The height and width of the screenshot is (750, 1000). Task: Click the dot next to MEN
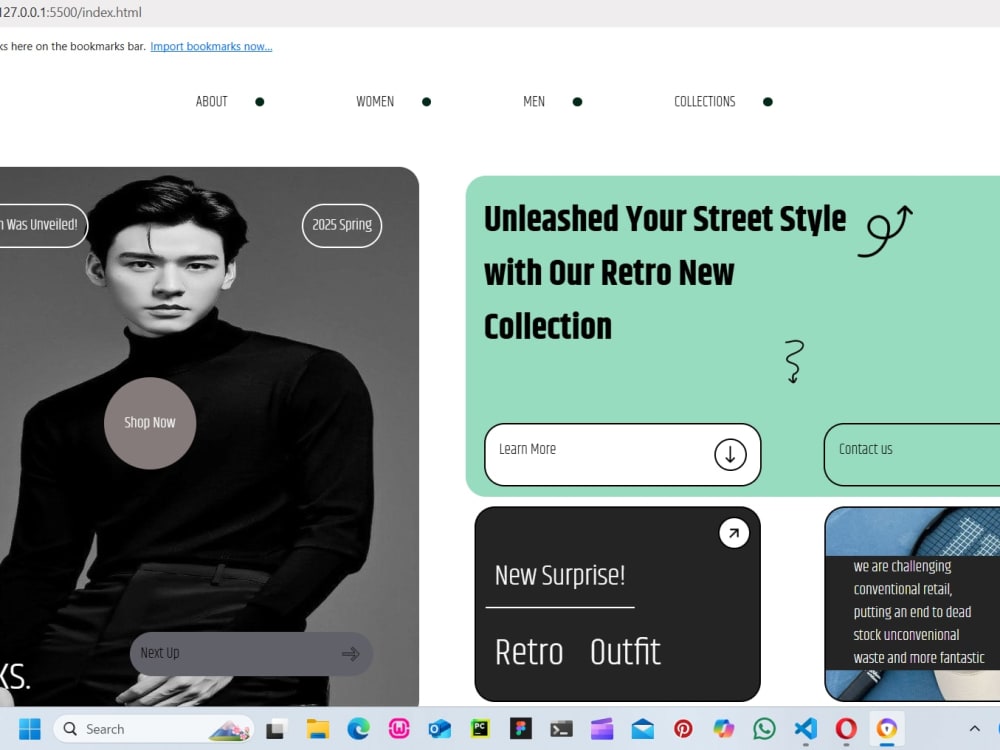[x=577, y=102]
